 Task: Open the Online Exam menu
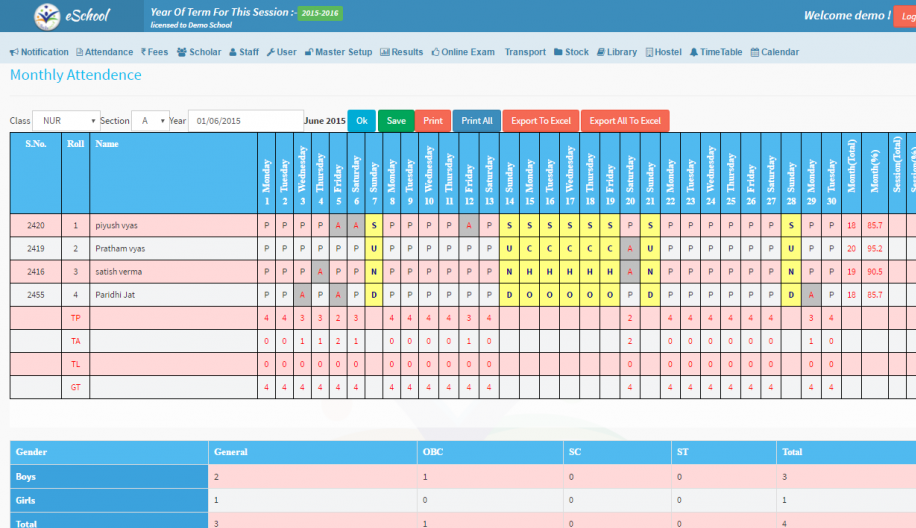click(x=463, y=52)
